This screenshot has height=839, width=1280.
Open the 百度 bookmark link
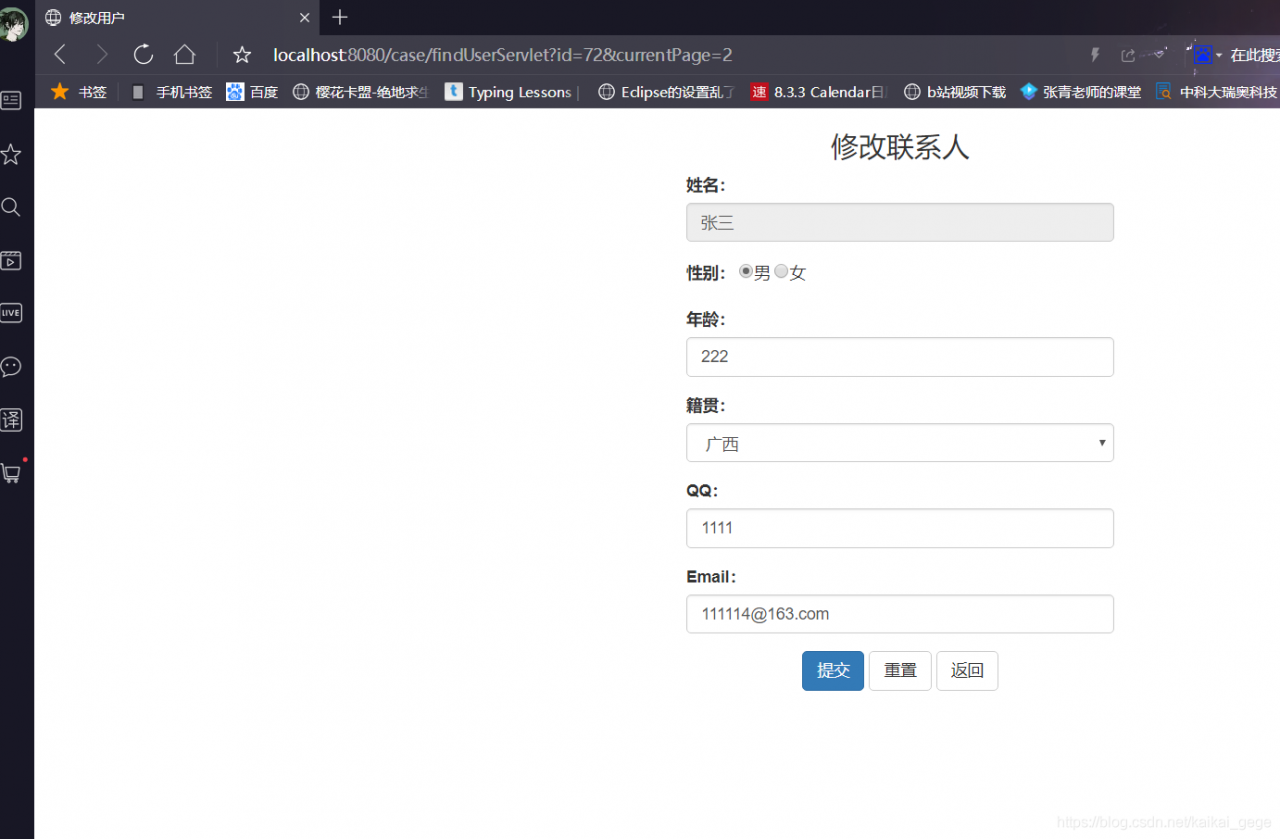coord(252,91)
